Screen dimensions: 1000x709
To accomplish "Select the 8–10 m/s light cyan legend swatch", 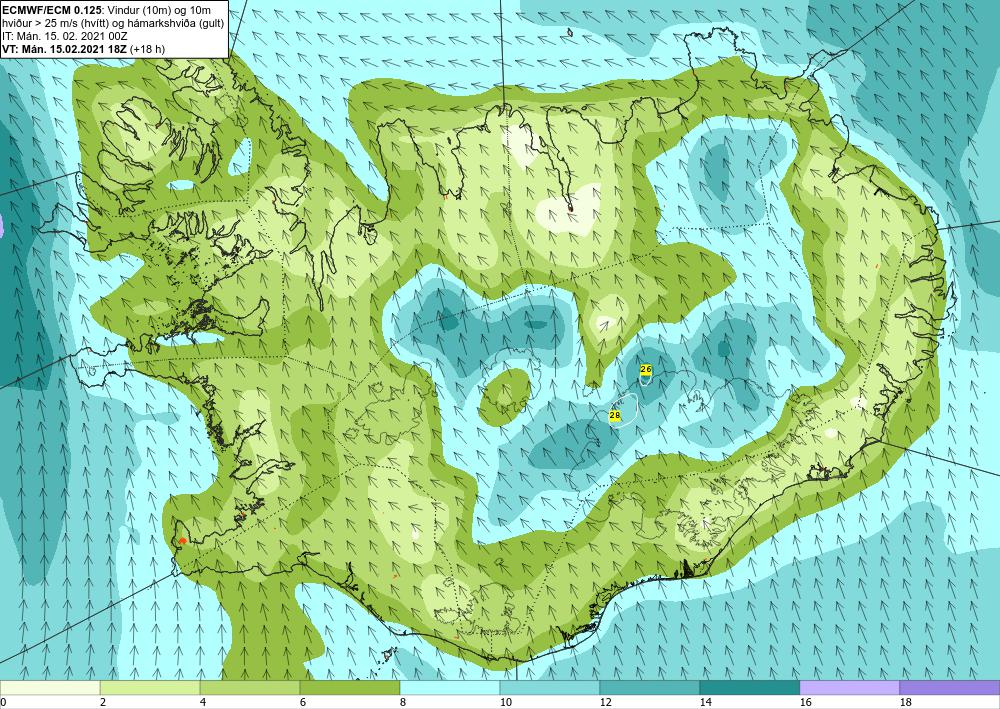I will pos(450,687).
